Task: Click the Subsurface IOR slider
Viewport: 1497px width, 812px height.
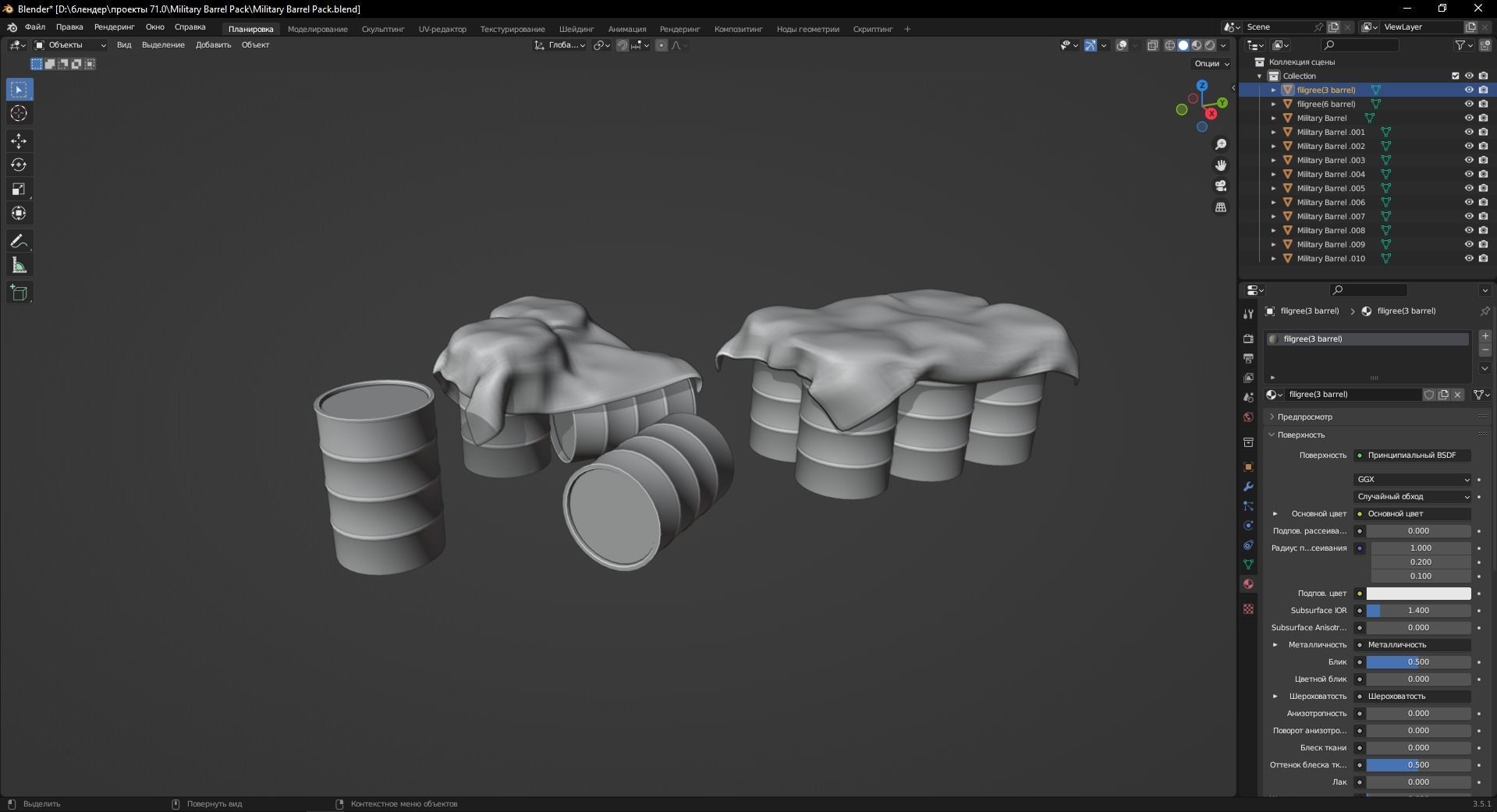Action: 1418,611
